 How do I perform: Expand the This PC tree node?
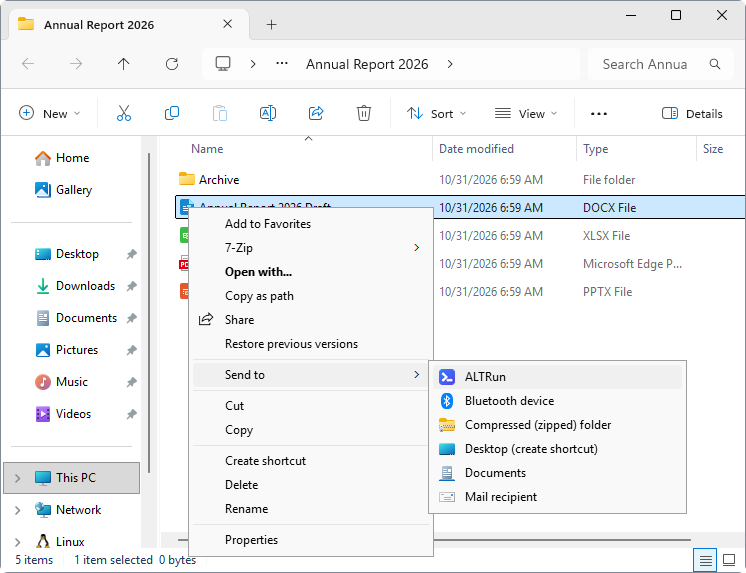(18, 478)
